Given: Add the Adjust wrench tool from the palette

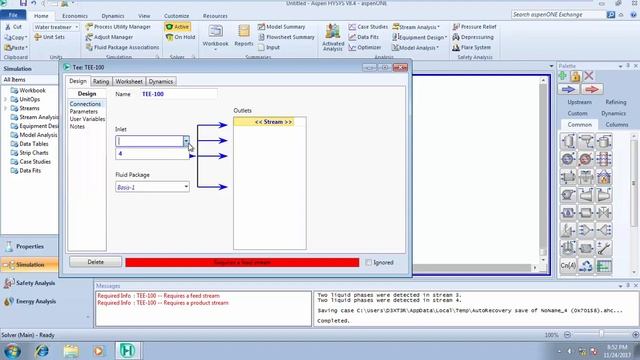Looking at the screenshot, I should pyautogui.click(x=604, y=248).
